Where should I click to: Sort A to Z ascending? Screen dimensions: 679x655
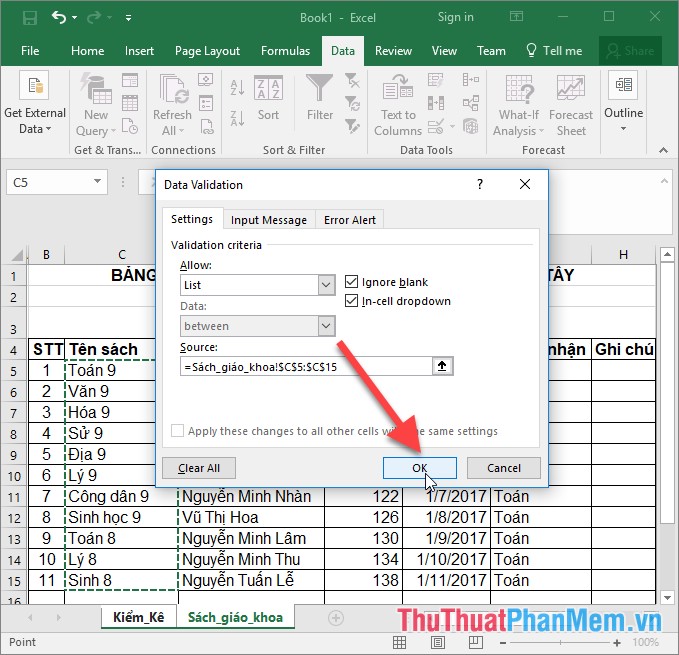[237, 88]
